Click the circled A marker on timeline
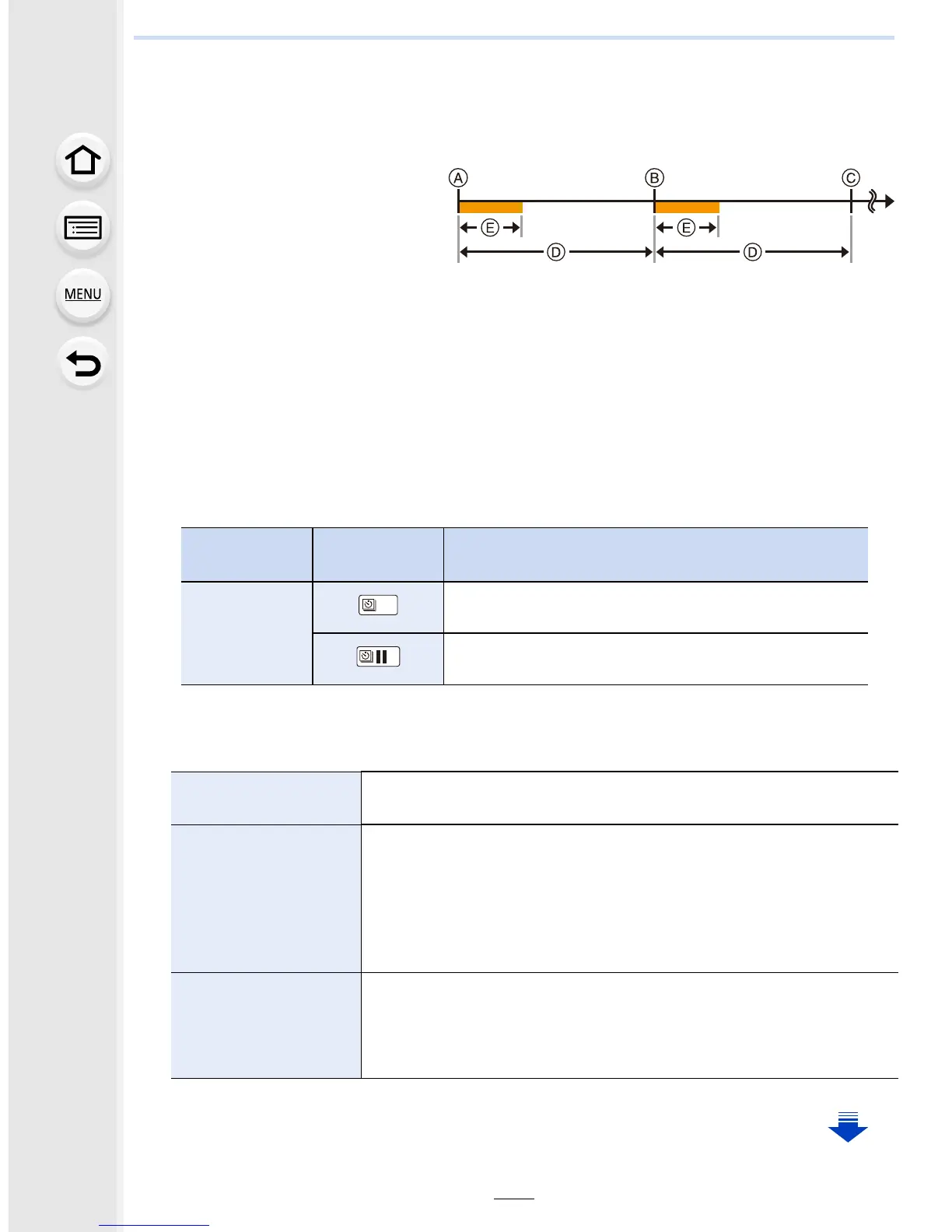The height and width of the screenshot is (1232, 952). pyautogui.click(x=458, y=178)
